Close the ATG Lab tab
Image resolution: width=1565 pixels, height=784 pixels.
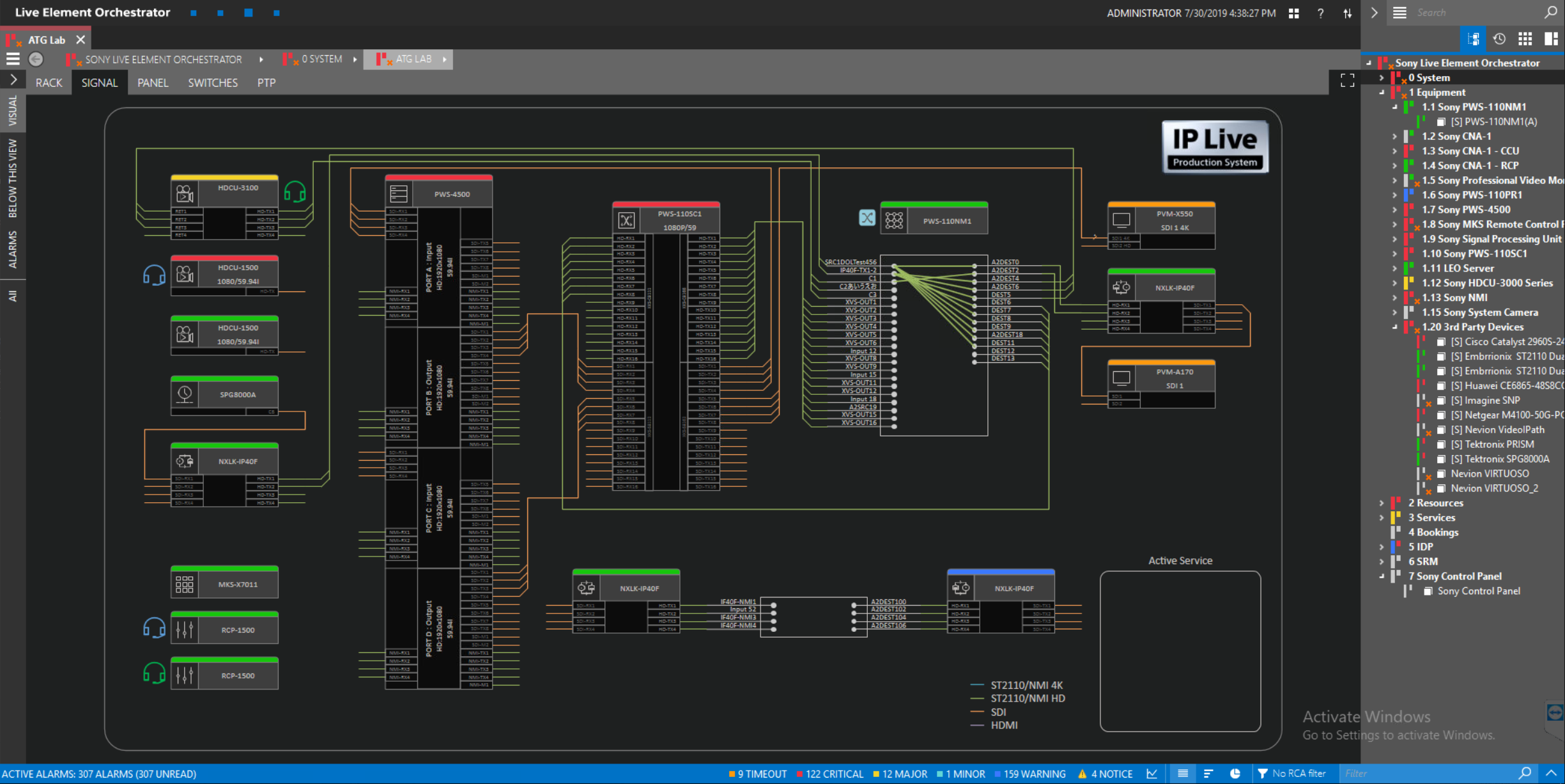pos(81,40)
